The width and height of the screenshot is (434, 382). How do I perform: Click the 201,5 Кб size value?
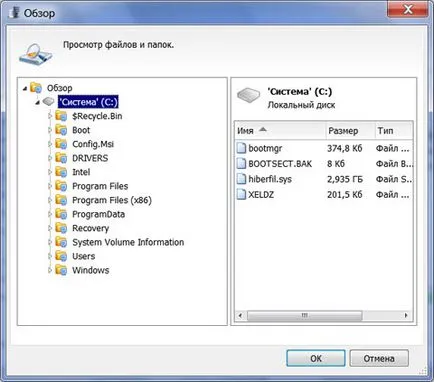pyautogui.click(x=345, y=194)
